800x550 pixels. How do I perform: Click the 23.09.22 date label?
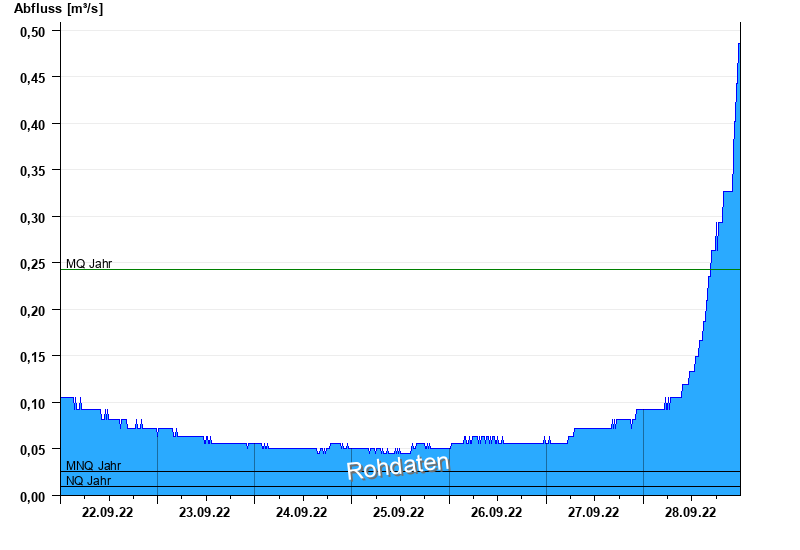pyautogui.click(x=205, y=512)
